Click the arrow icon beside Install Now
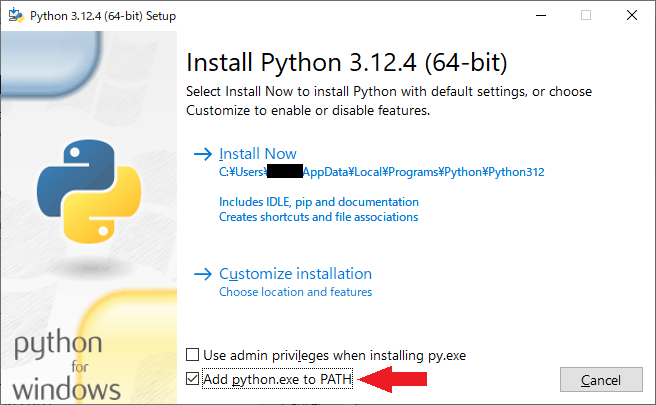The height and width of the screenshot is (405, 656). point(203,154)
